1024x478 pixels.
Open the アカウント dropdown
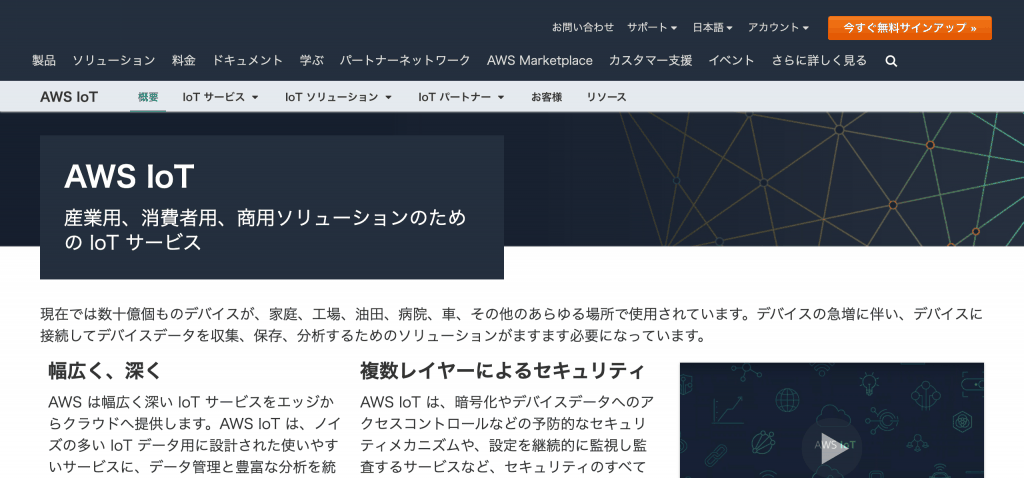pos(778,27)
